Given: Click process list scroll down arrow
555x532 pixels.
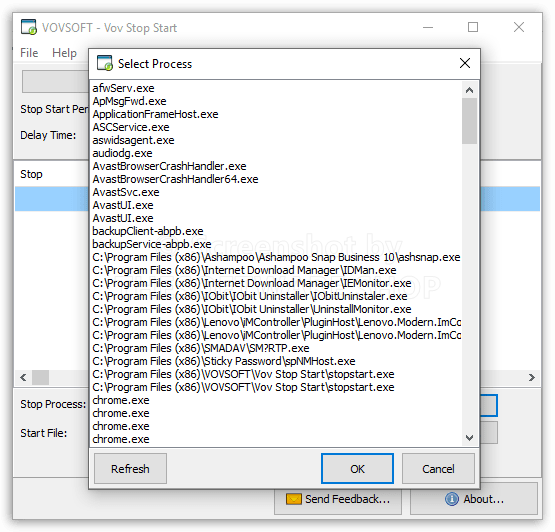Looking at the screenshot, I should point(470,438).
